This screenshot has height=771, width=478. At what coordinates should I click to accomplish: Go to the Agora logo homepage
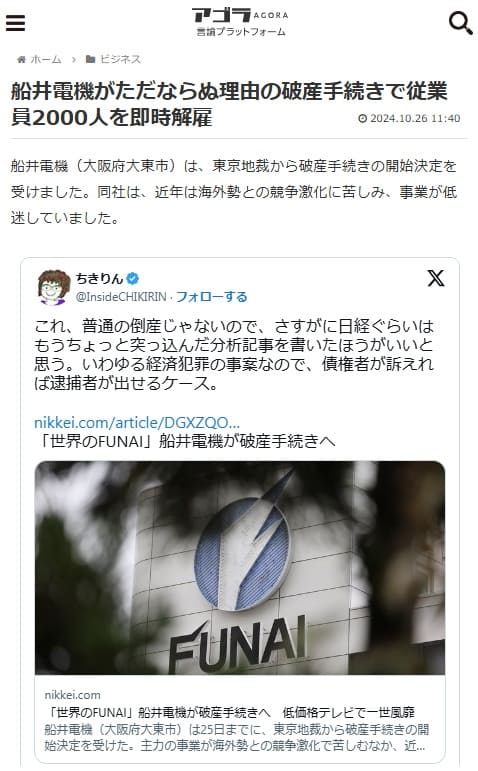point(239,22)
